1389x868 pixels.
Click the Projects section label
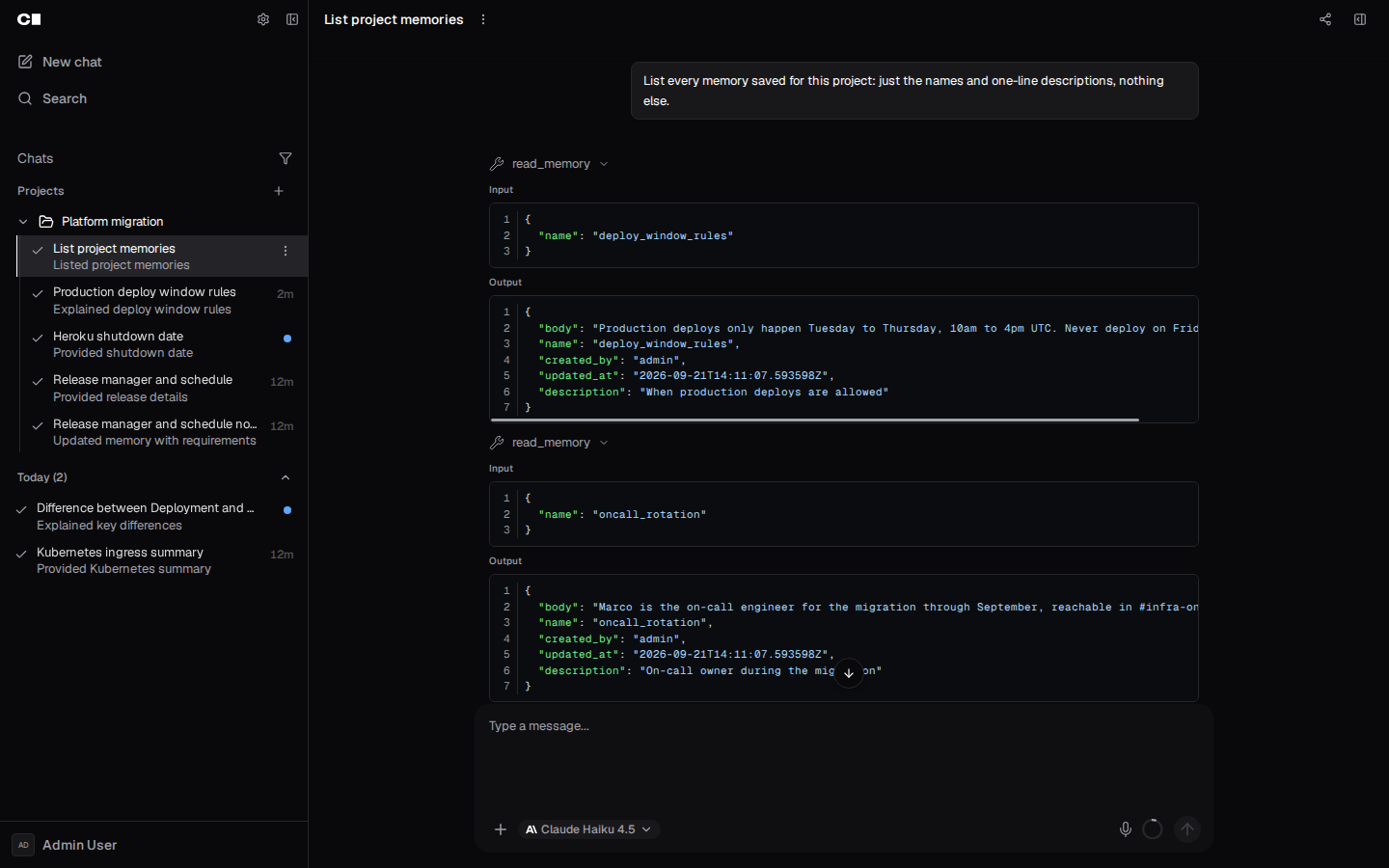(x=41, y=191)
